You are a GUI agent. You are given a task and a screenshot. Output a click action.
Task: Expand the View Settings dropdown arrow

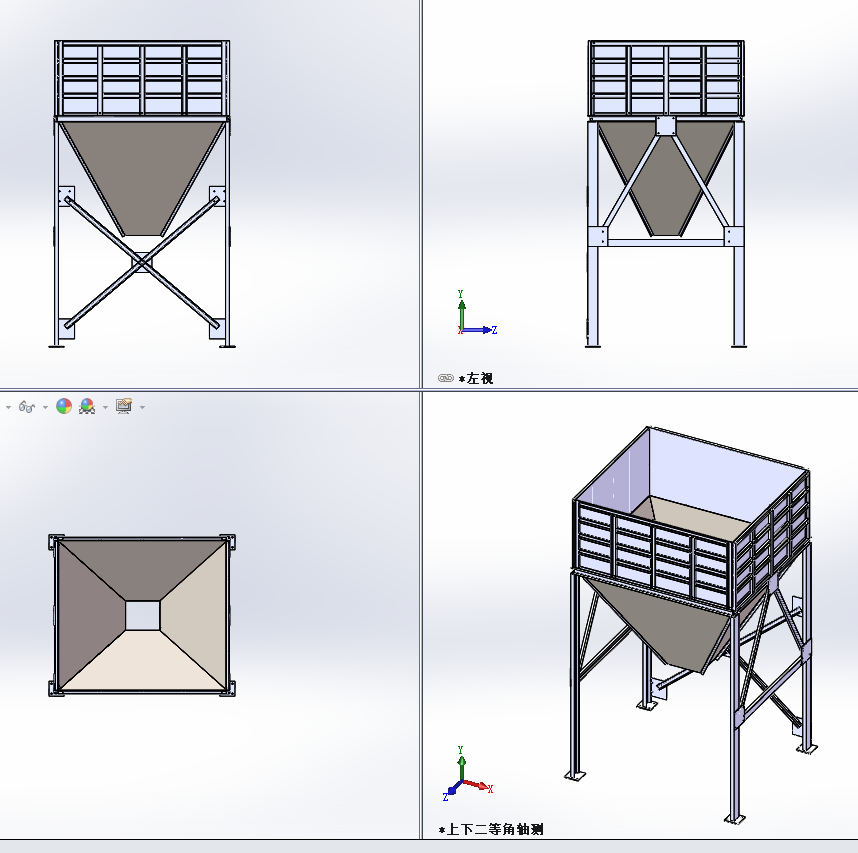click(142, 407)
